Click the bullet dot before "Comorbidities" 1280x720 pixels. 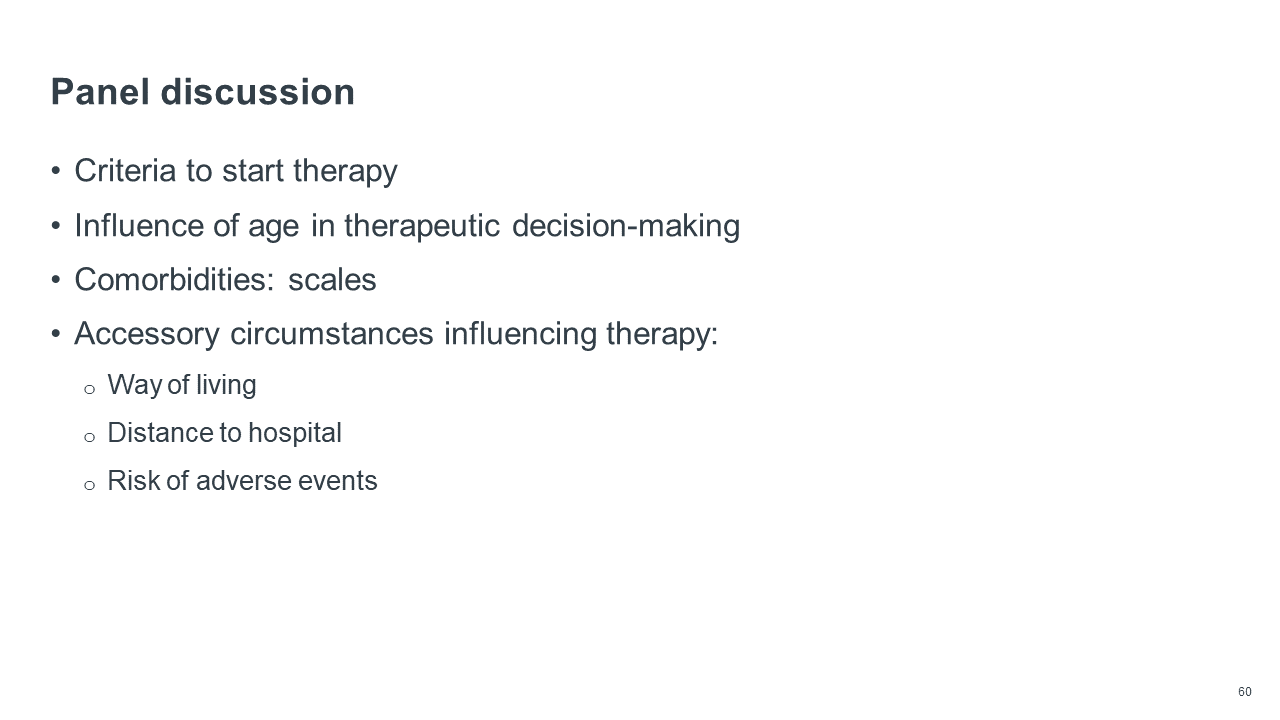click(56, 281)
